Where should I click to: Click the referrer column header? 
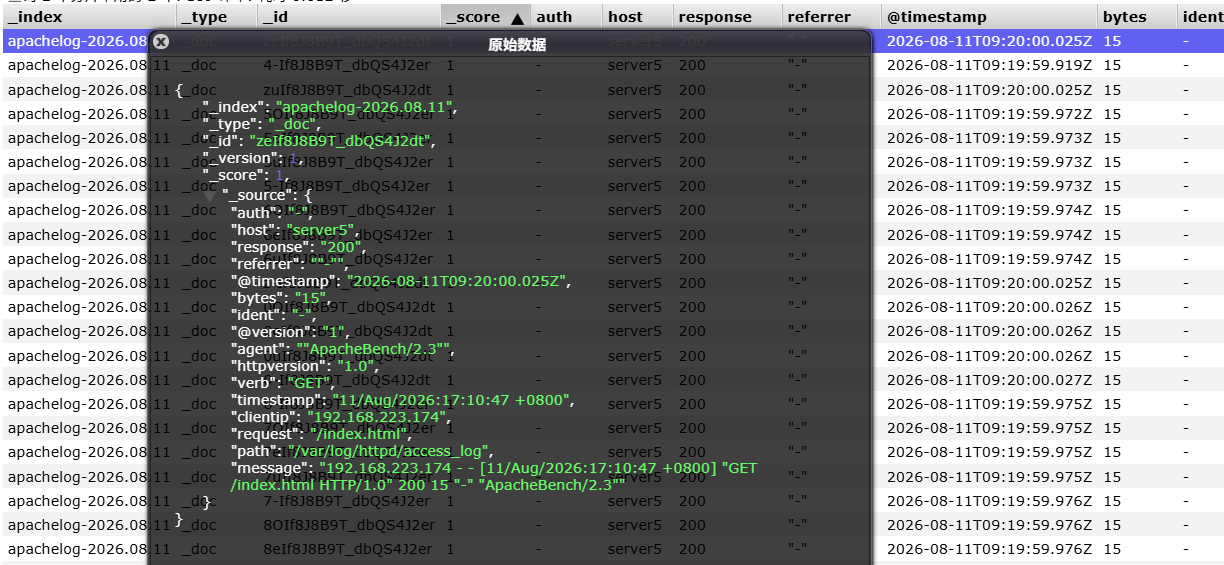[x=831, y=17]
